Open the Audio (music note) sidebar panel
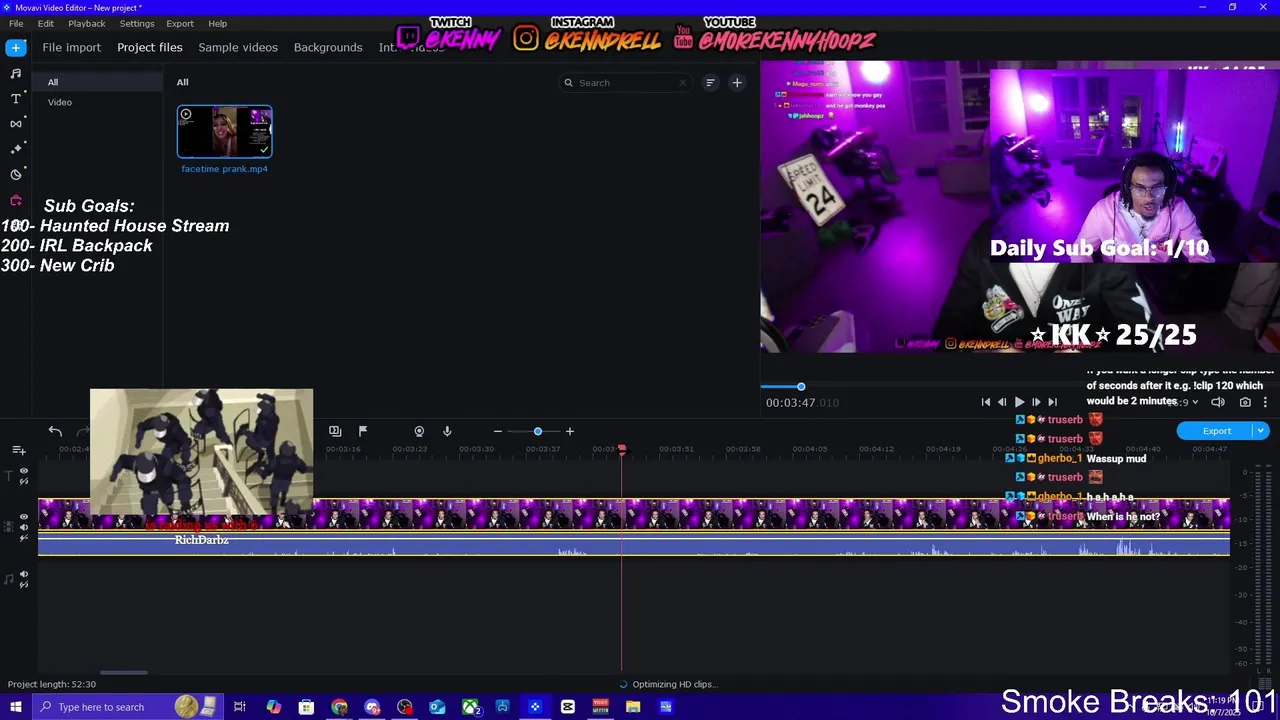 coord(16,73)
